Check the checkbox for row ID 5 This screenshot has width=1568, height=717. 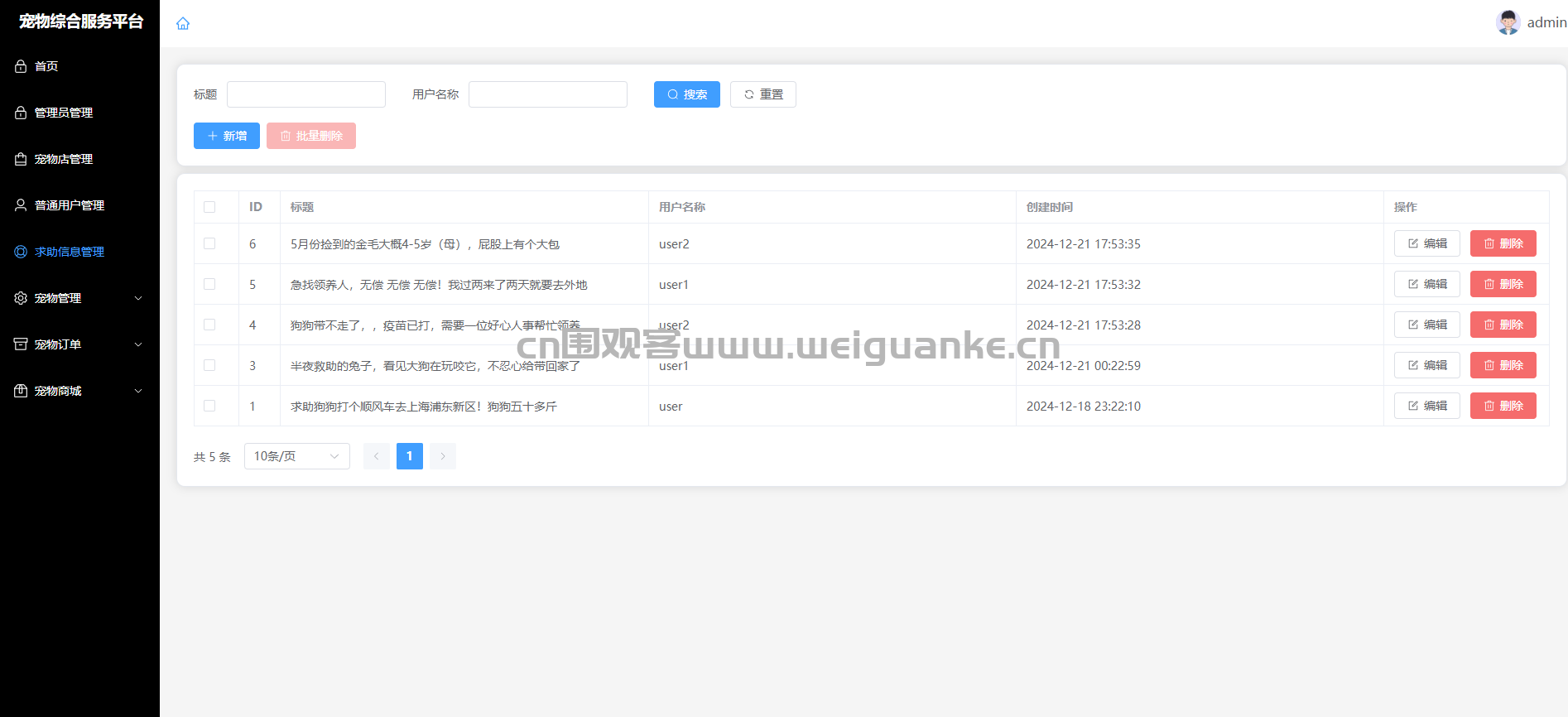(209, 284)
